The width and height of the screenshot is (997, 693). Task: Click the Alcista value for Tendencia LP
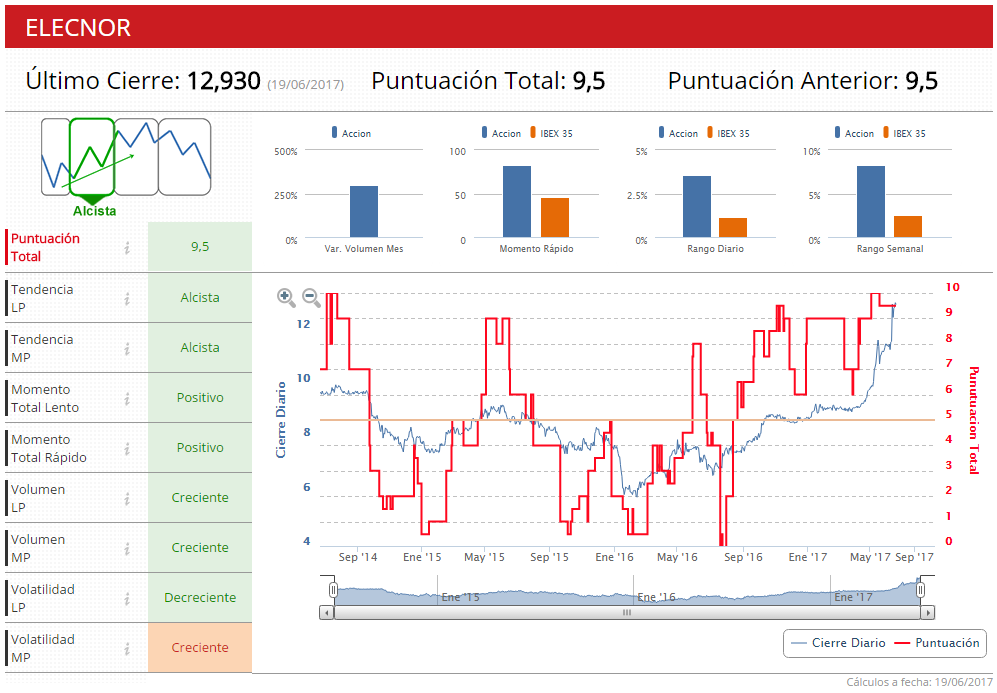pyautogui.click(x=200, y=298)
